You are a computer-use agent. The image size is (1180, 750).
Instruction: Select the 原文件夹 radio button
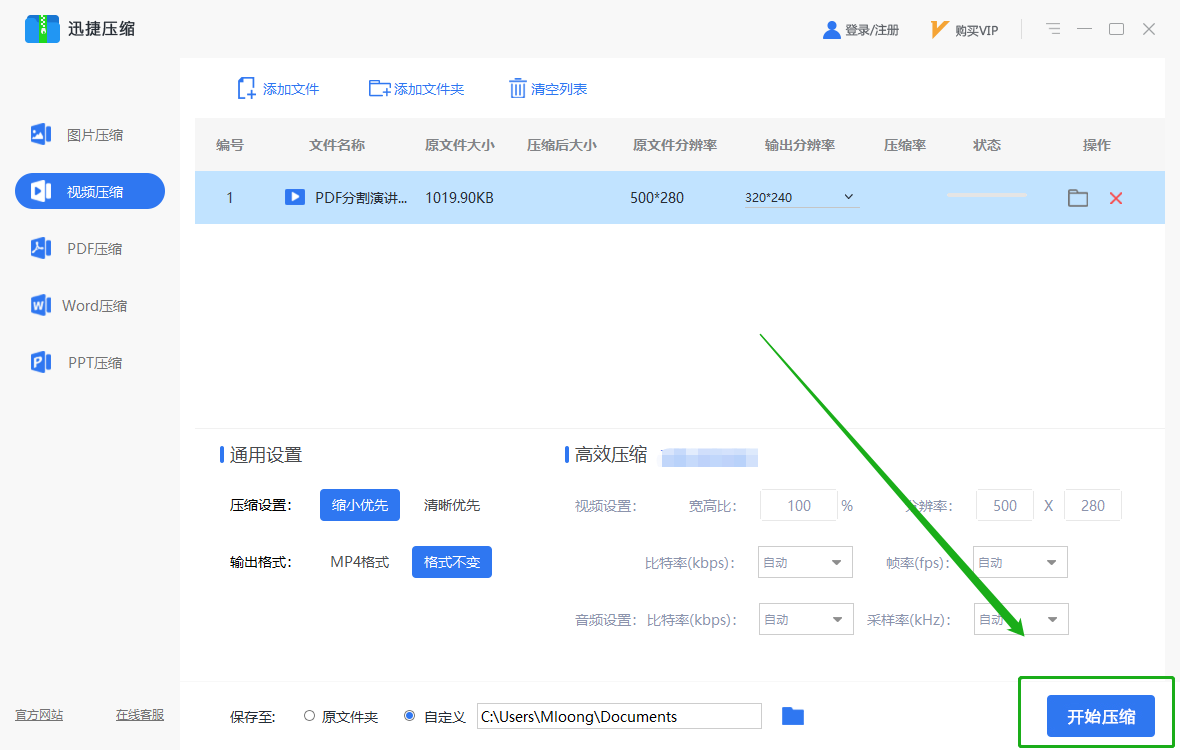click(x=309, y=715)
